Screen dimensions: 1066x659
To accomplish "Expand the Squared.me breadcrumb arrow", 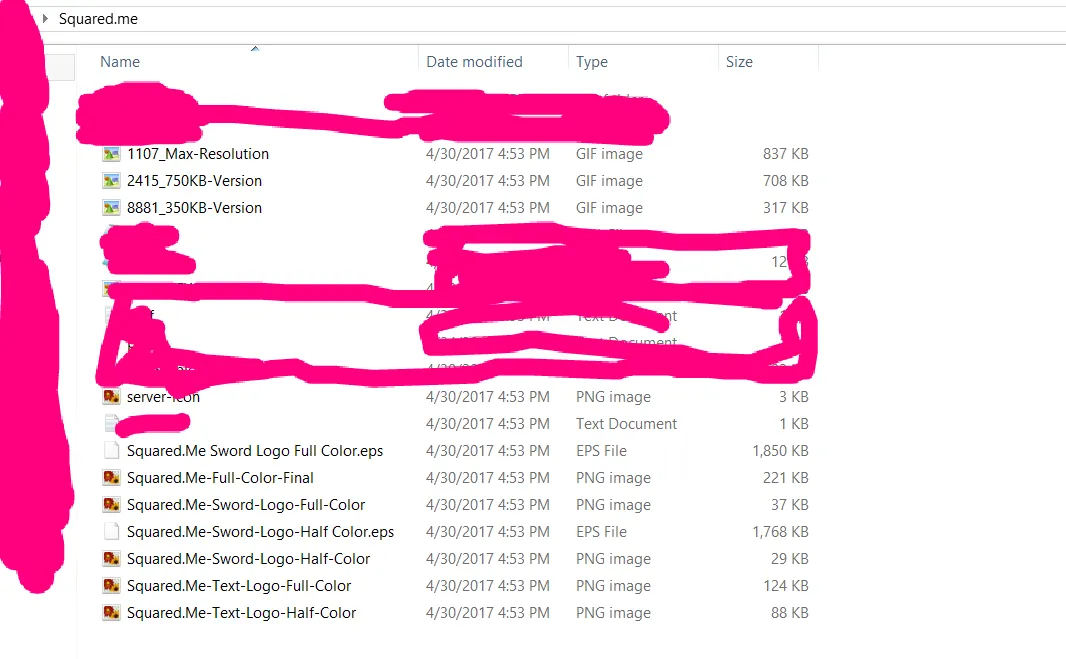I will point(46,18).
